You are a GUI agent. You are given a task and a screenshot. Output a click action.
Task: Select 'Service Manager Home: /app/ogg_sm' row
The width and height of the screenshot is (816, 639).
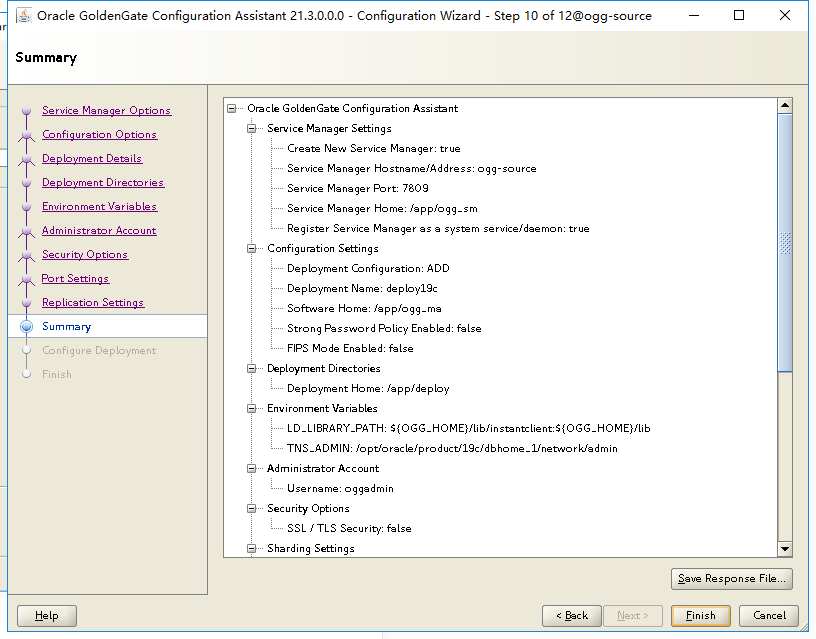382,209
